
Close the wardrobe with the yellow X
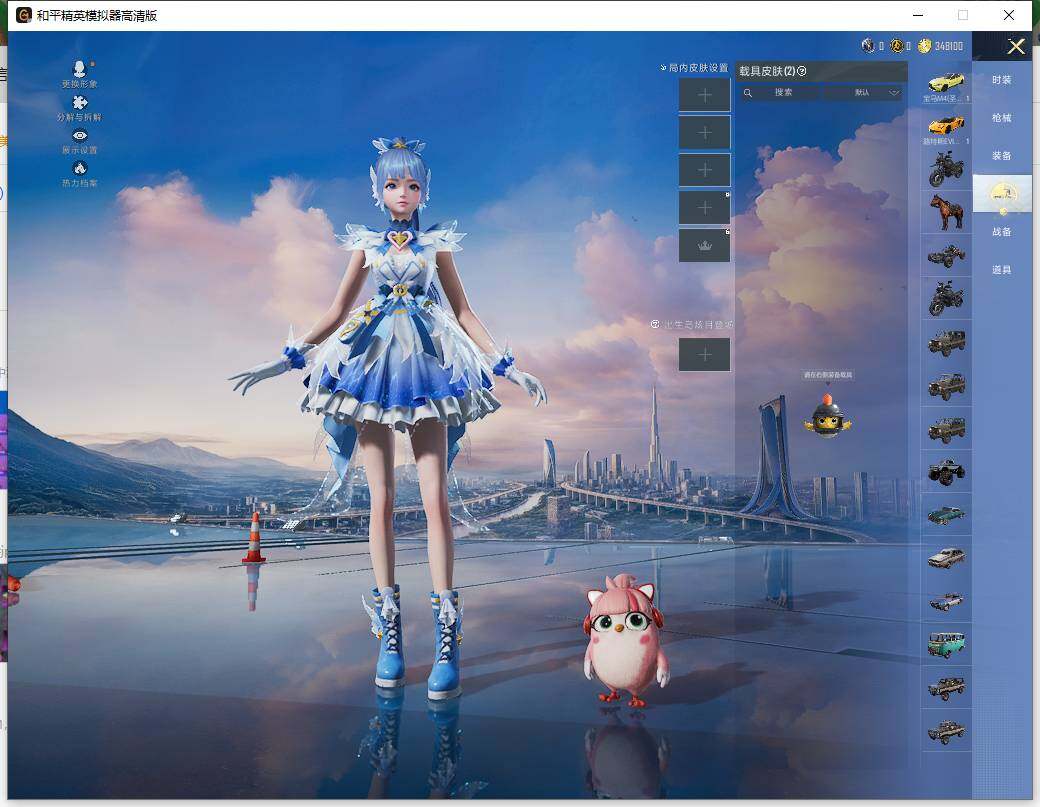tap(1016, 46)
